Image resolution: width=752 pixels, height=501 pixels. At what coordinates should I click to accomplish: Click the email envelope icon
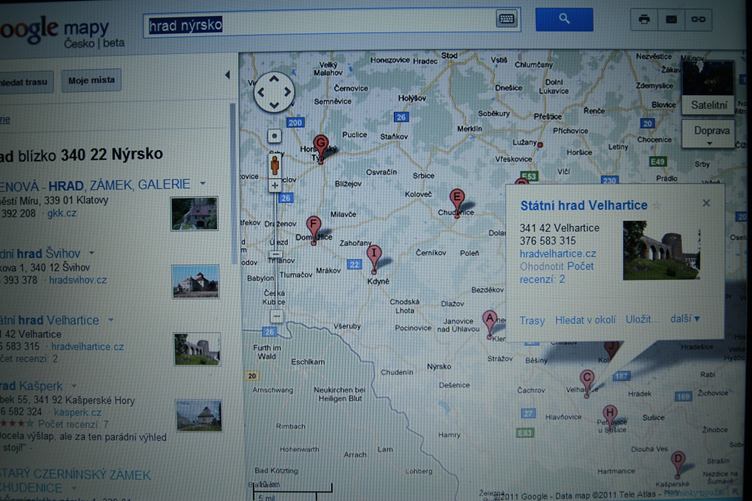[671, 19]
